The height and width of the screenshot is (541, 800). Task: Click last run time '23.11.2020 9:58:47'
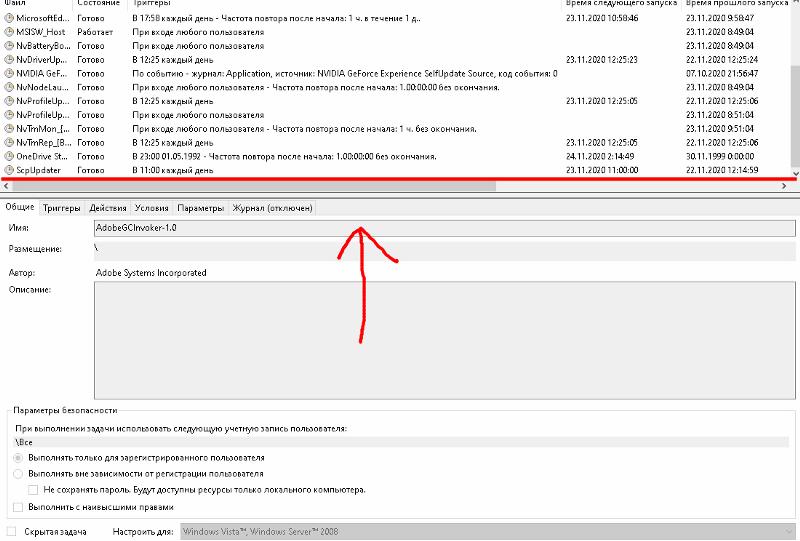click(720, 18)
